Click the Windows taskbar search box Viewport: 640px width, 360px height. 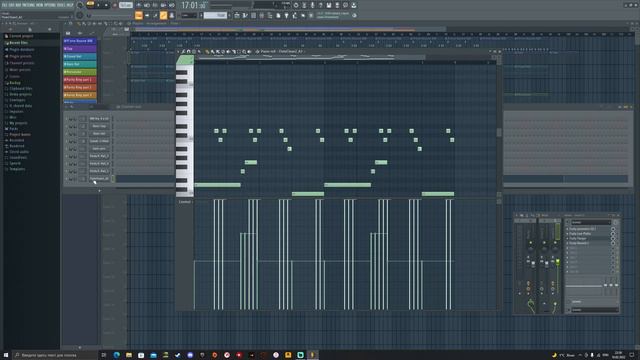click(x=55, y=355)
